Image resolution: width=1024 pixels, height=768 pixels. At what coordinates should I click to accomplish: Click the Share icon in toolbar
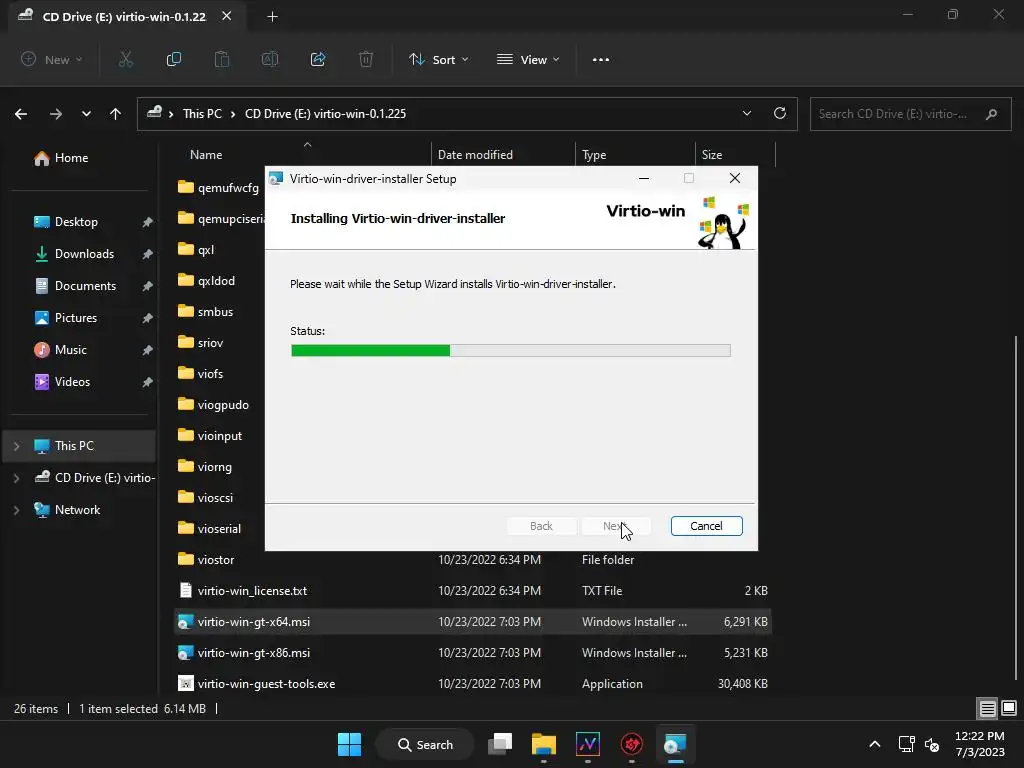(x=318, y=59)
